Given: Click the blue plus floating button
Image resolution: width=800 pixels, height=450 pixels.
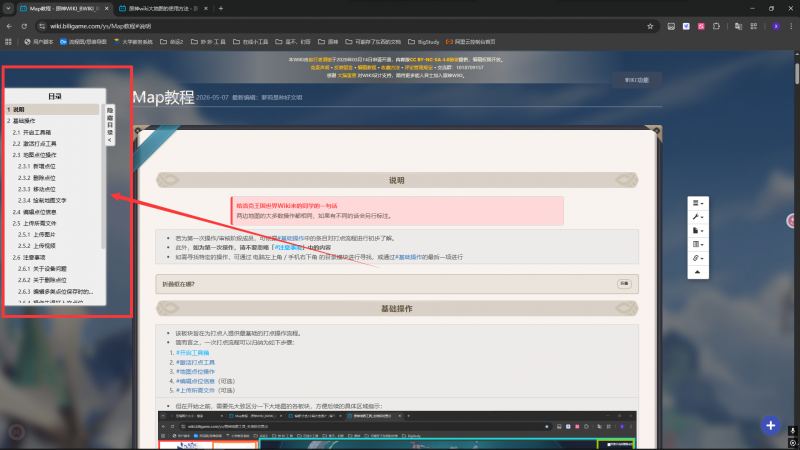Looking at the screenshot, I should point(770,425).
